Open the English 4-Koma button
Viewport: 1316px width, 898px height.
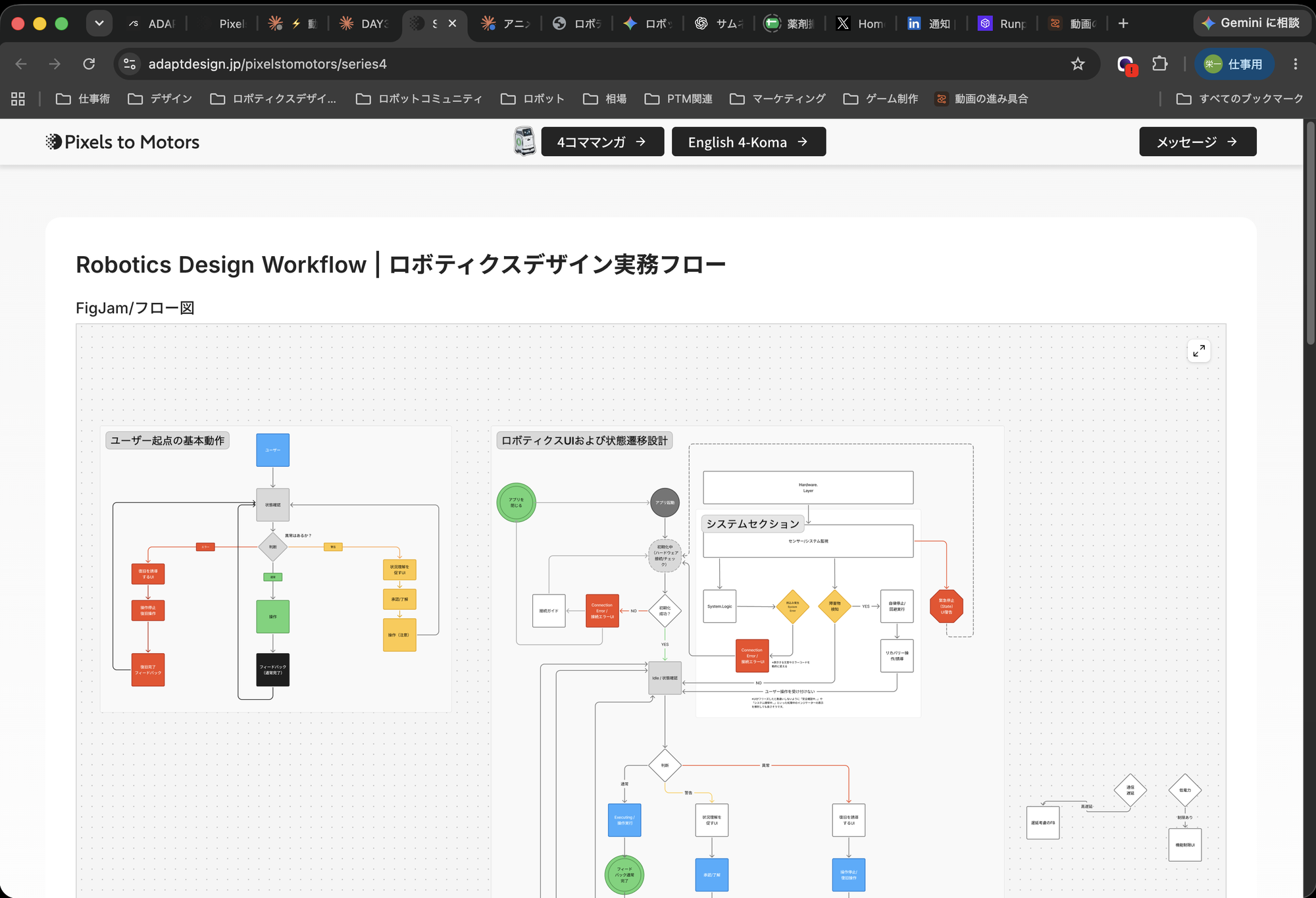(x=749, y=142)
